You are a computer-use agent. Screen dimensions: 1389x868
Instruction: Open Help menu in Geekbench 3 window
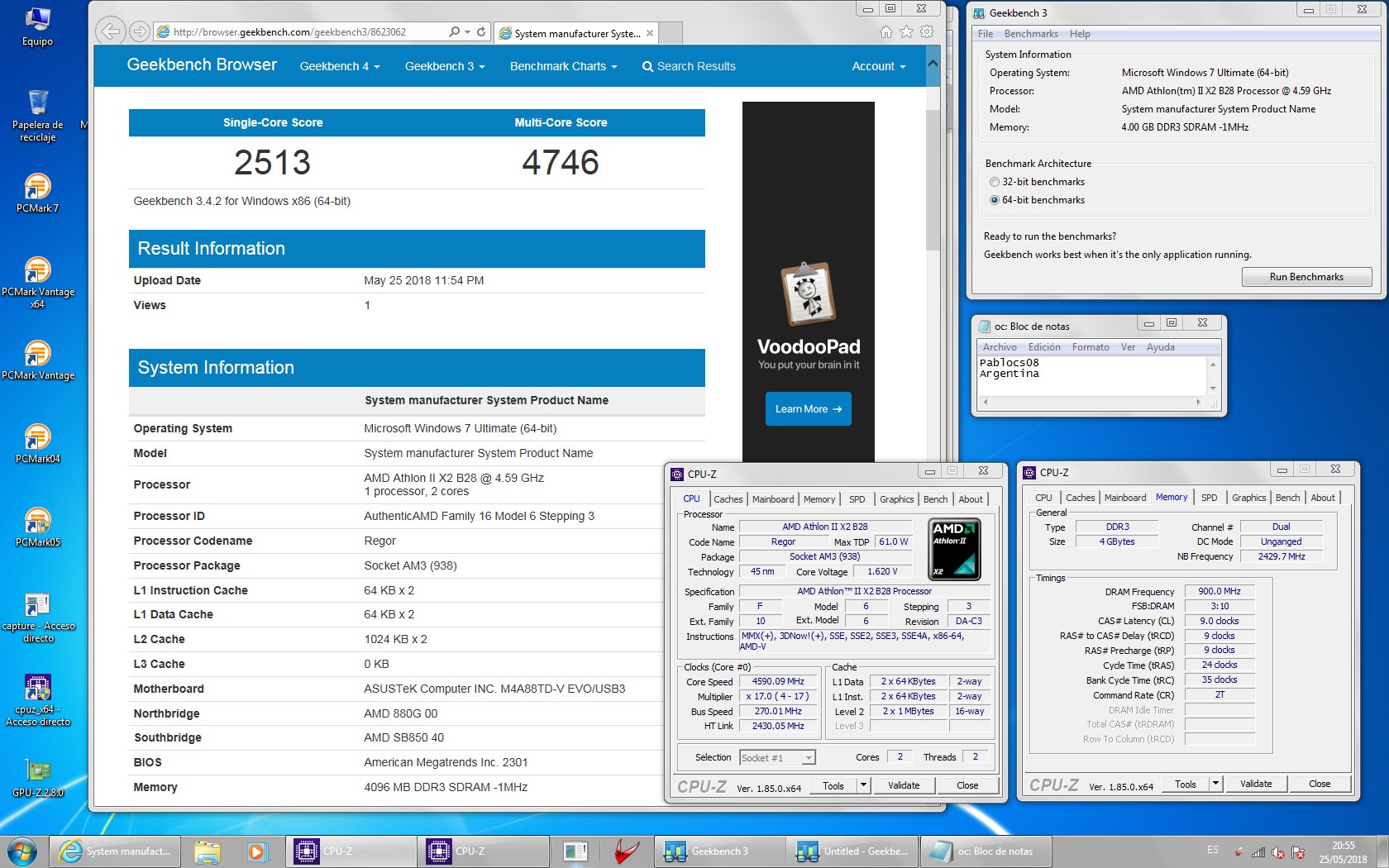(x=1080, y=34)
